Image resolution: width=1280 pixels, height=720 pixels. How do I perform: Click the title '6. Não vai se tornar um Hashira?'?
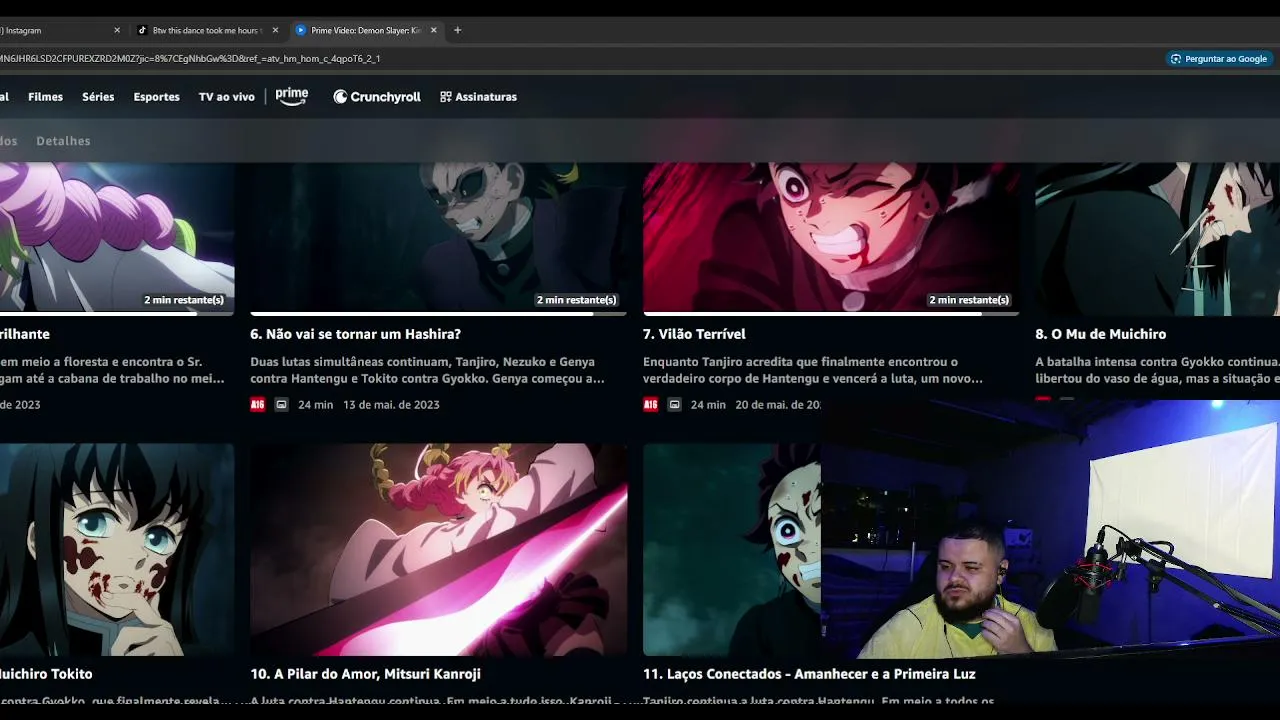pyautogui.click(x=355, y=334)
